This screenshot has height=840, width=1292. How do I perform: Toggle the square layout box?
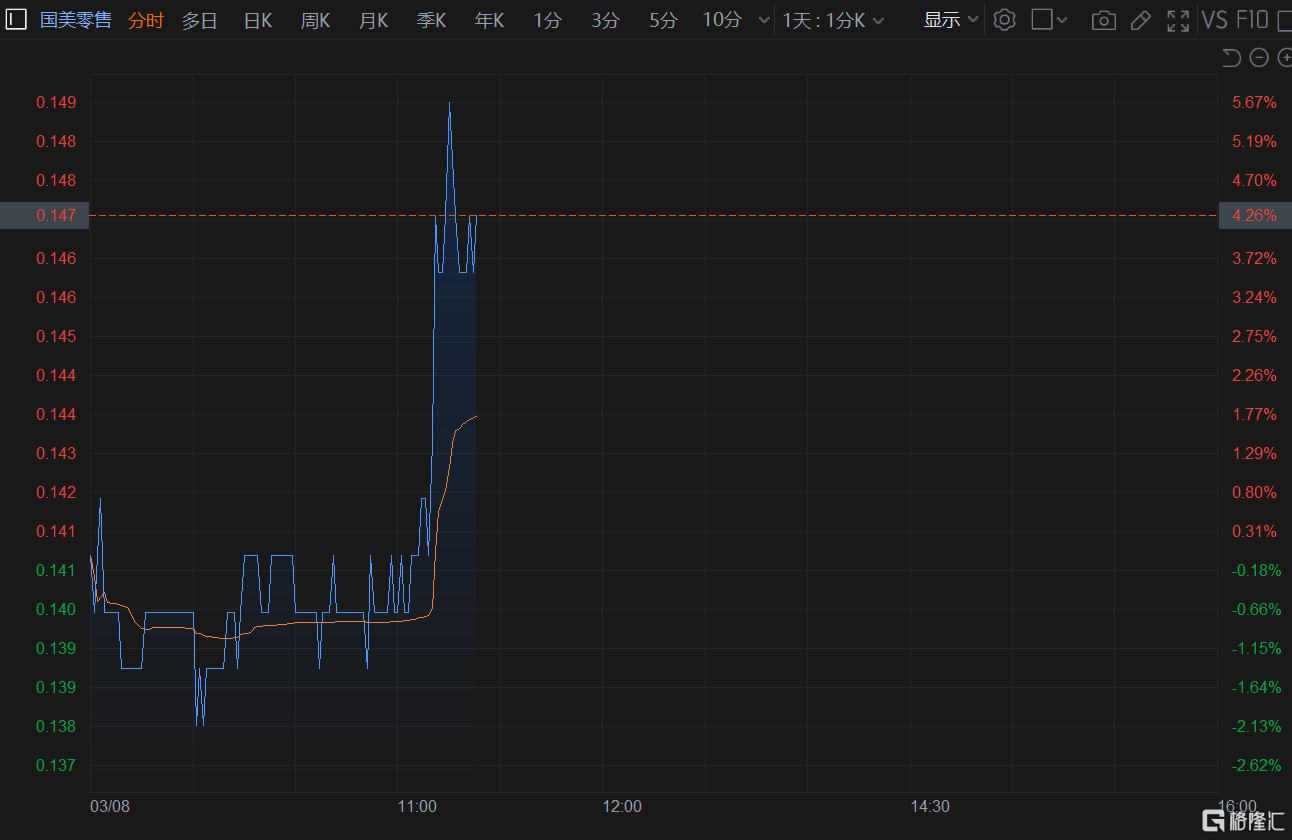pos(1042,20)
